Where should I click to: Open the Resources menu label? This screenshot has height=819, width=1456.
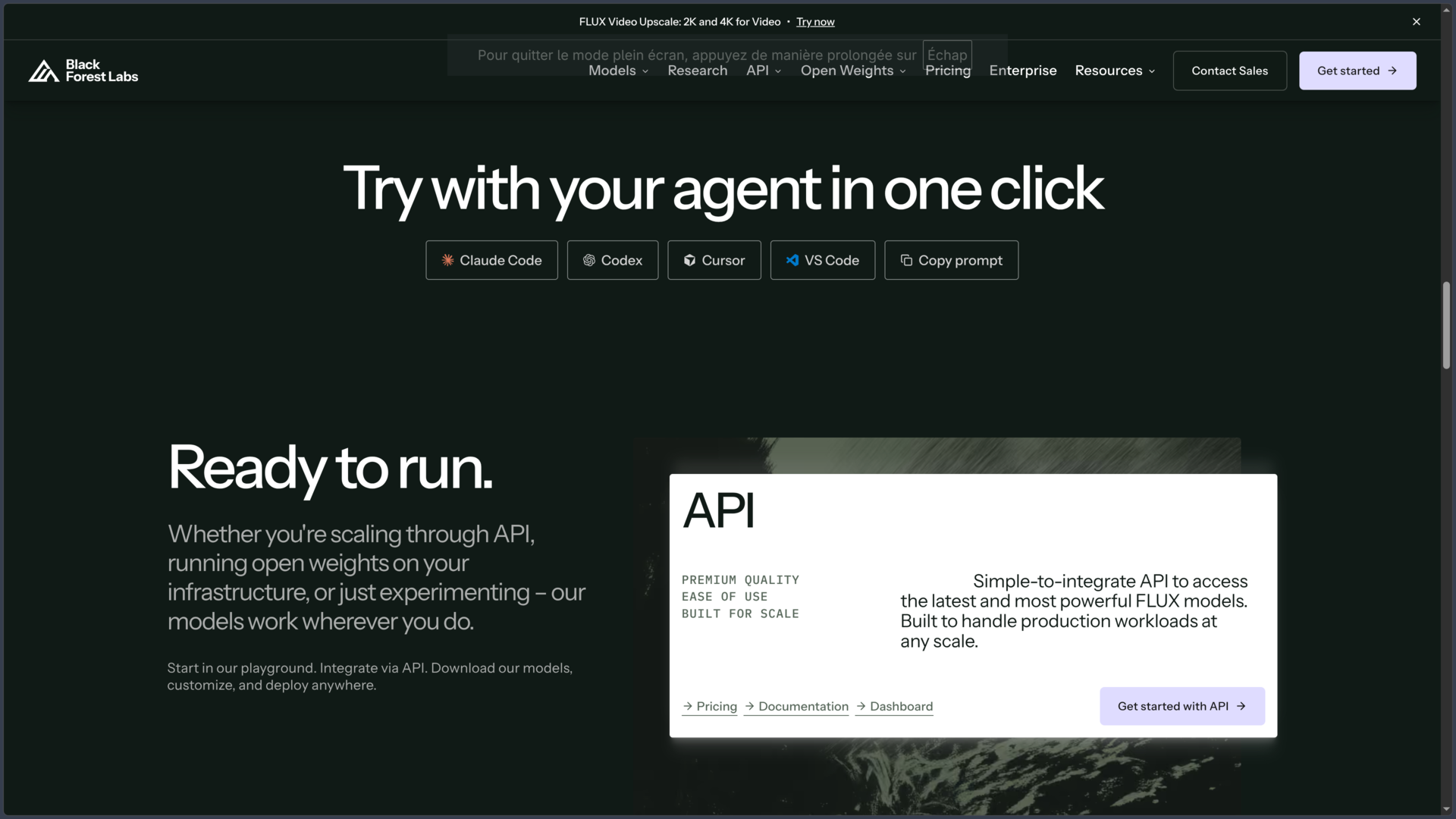click(x=1109, y=71)
